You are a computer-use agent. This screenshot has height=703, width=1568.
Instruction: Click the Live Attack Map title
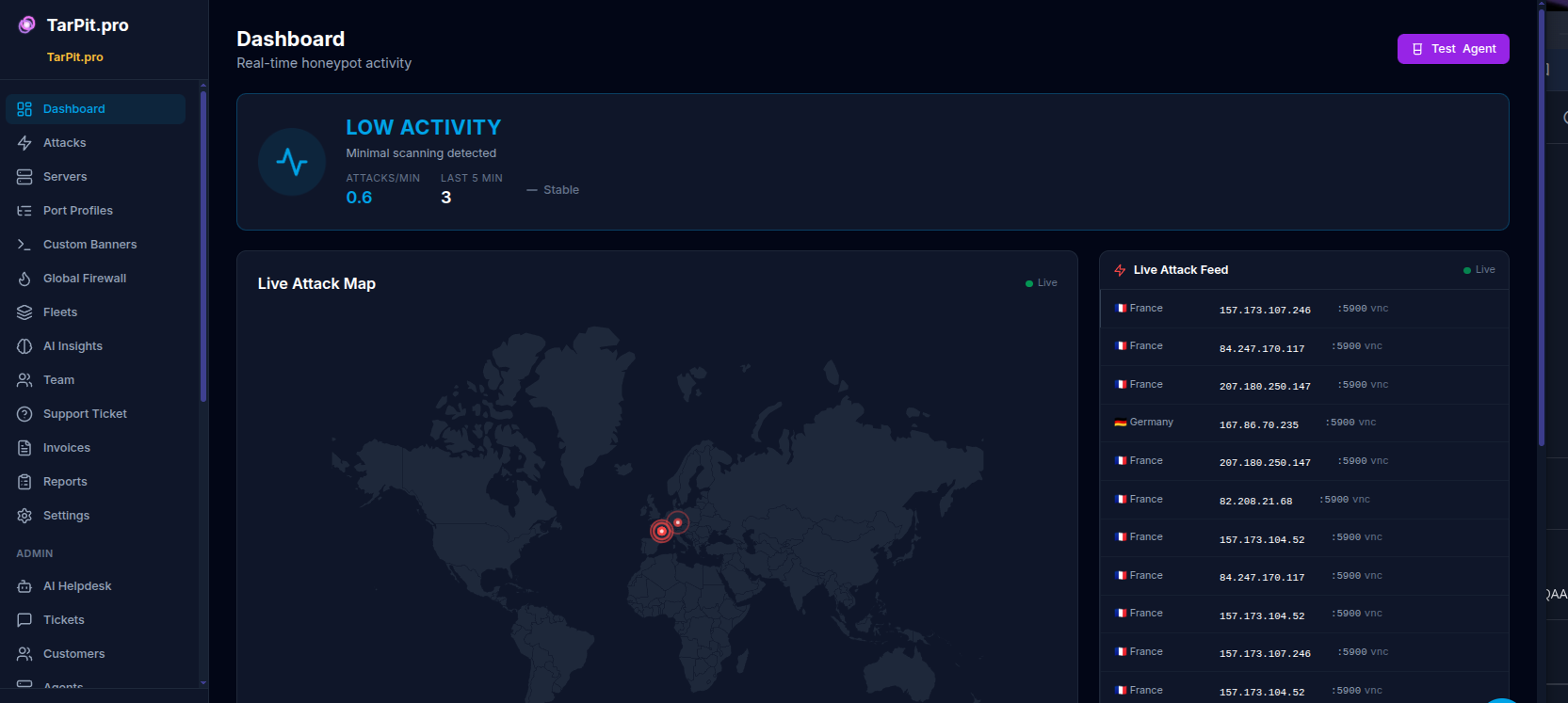coord(316,283)
